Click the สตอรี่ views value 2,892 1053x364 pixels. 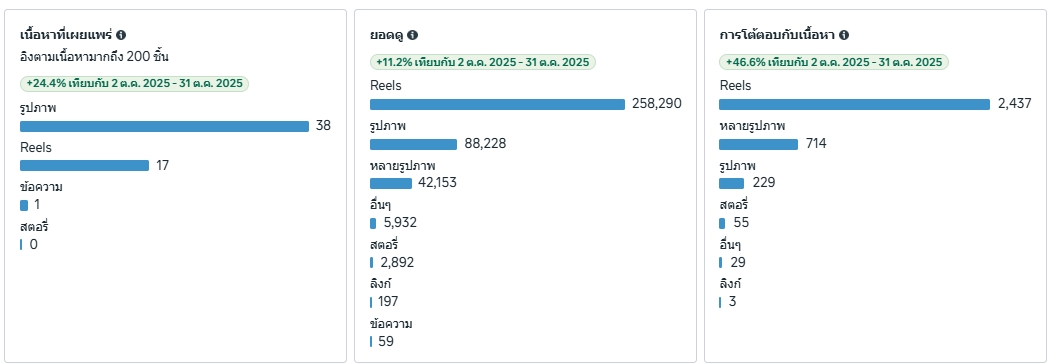[398, 263]
